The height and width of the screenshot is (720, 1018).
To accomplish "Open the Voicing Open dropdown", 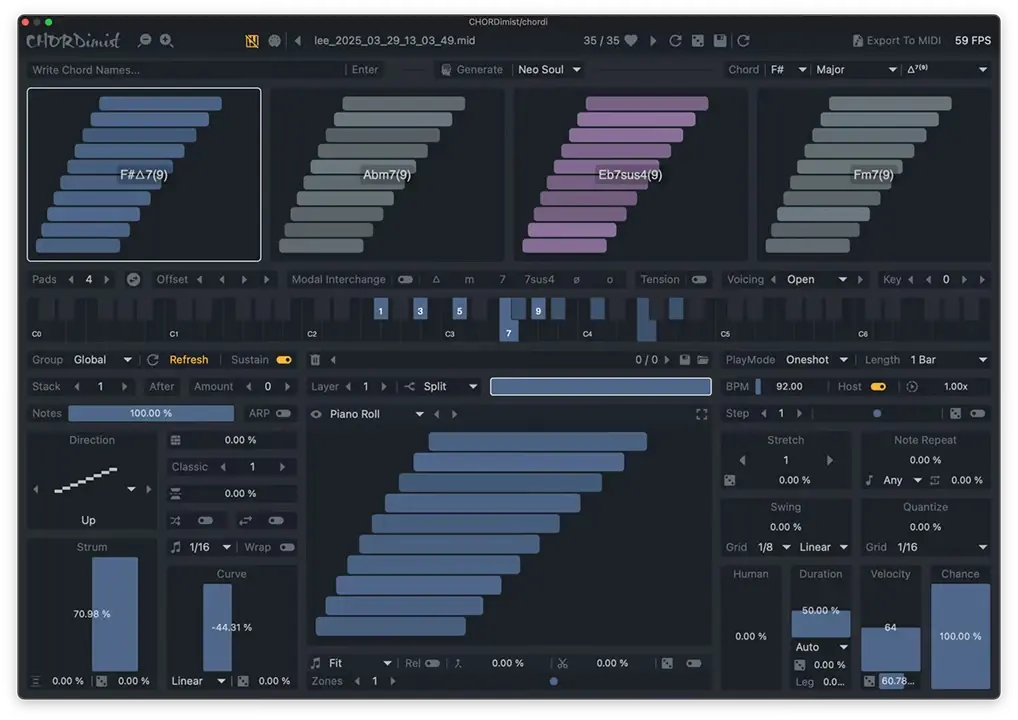I will (x=817, y=280).
